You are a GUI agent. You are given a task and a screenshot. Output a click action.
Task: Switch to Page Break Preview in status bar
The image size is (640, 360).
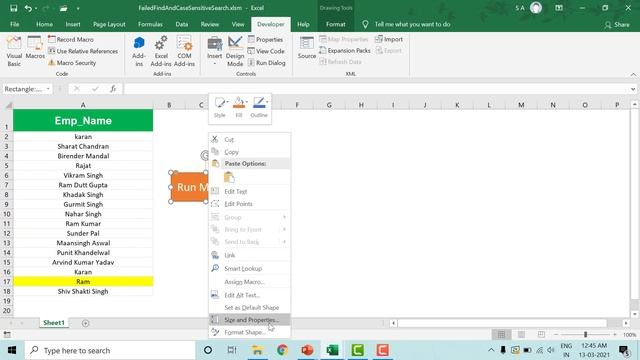[x=541, y=335]
